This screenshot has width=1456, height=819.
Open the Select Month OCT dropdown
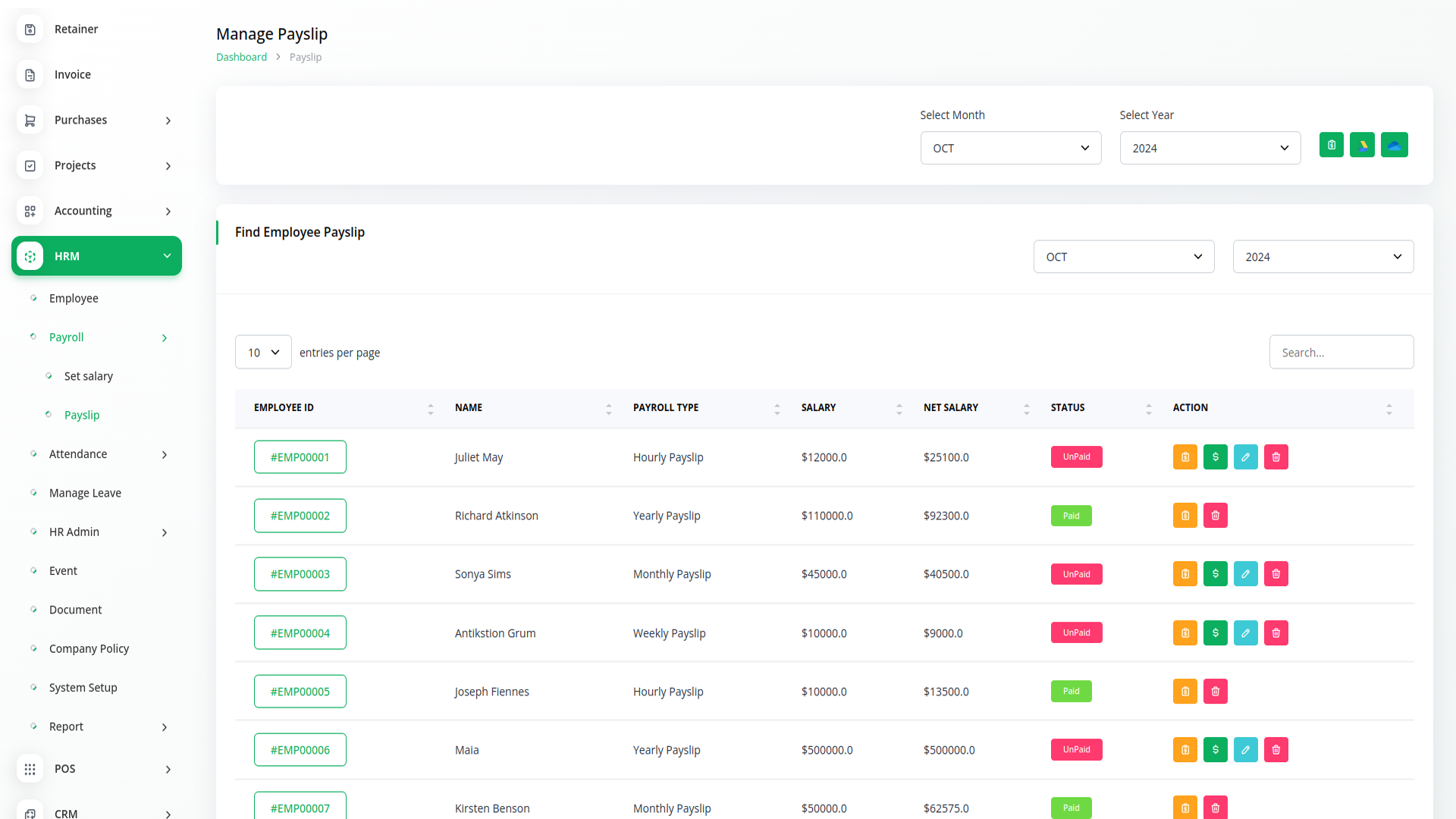point(1011,148)
